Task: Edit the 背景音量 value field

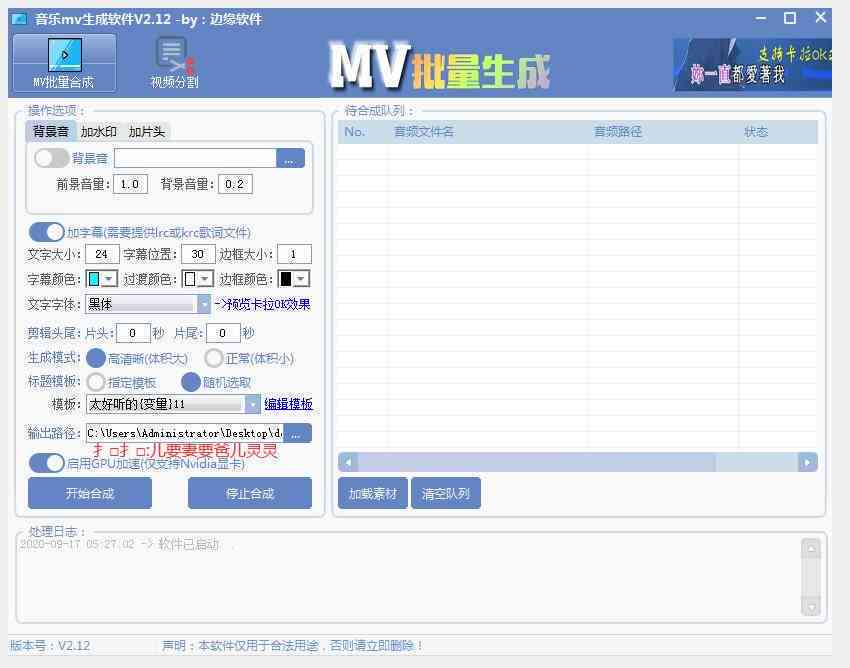Action: [x=235, y=184]
